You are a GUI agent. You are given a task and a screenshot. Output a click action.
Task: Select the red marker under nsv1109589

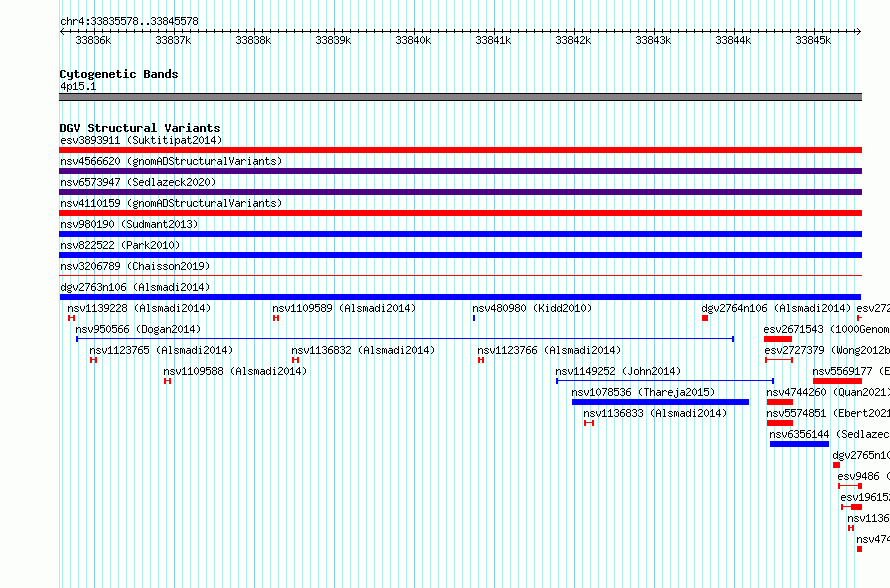point(276,318)
